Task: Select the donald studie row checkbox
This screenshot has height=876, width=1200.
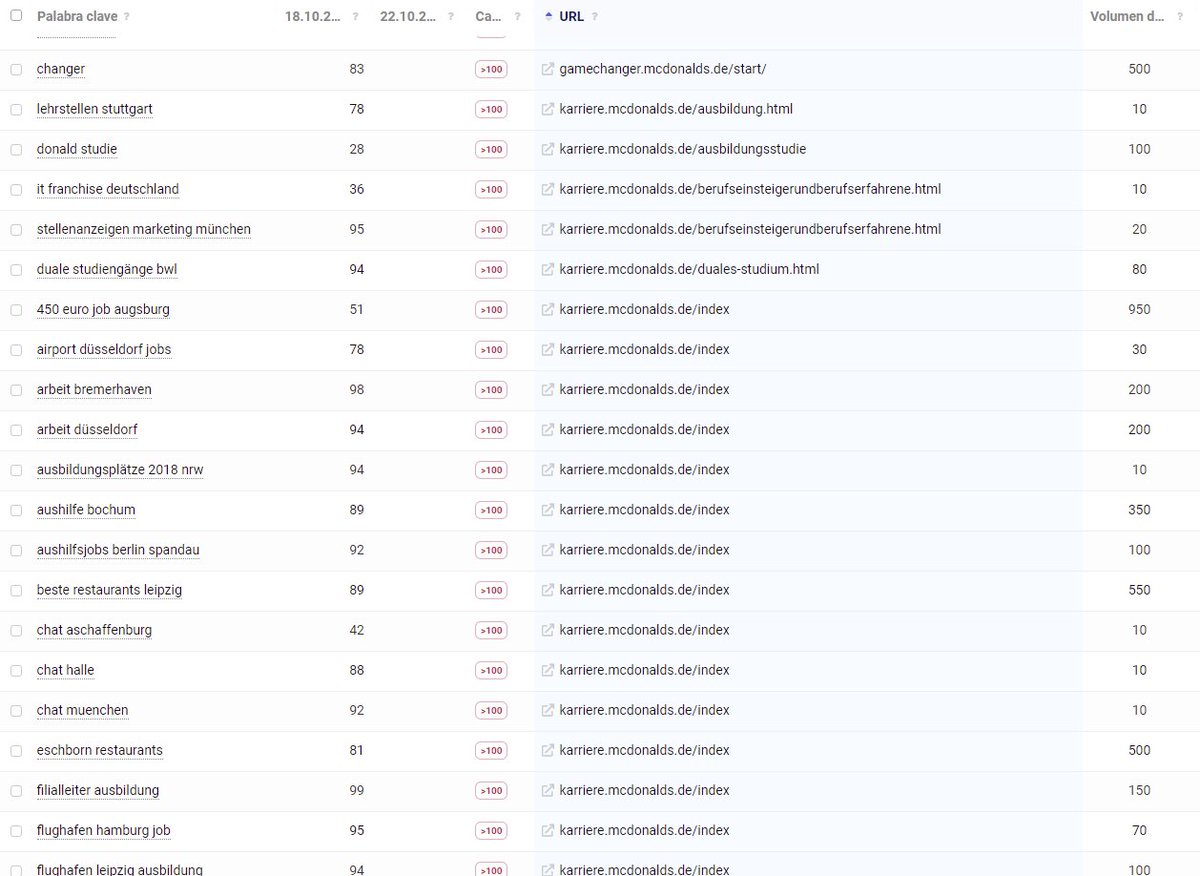Action: [16, 149]
